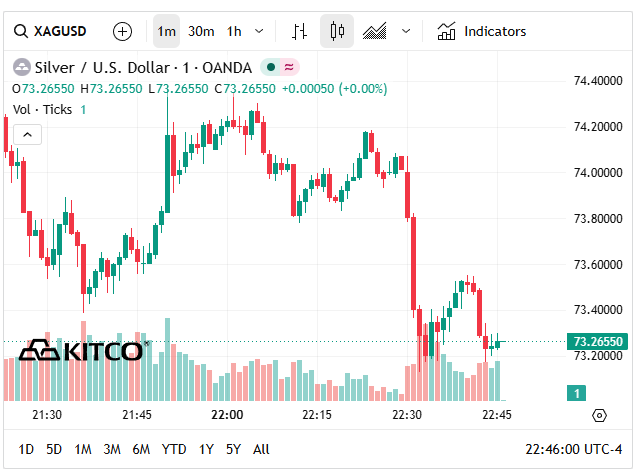The height and width of the screenshot is (472, 638).
Task: Select the YTD date range
Action: coord(174,450)
